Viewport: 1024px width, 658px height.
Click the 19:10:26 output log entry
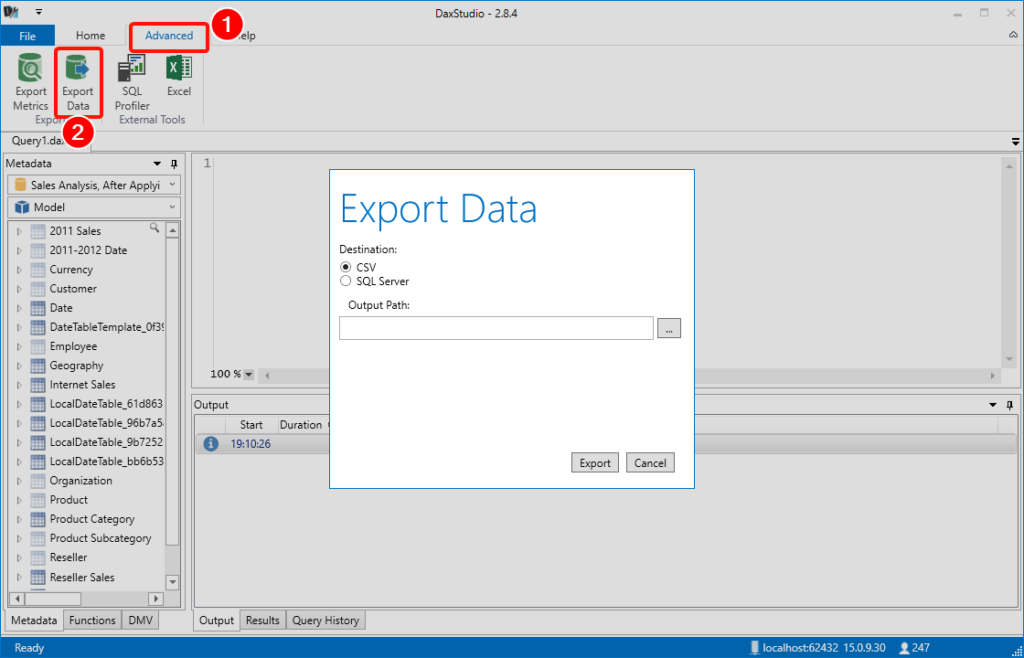tap(251, 444)
